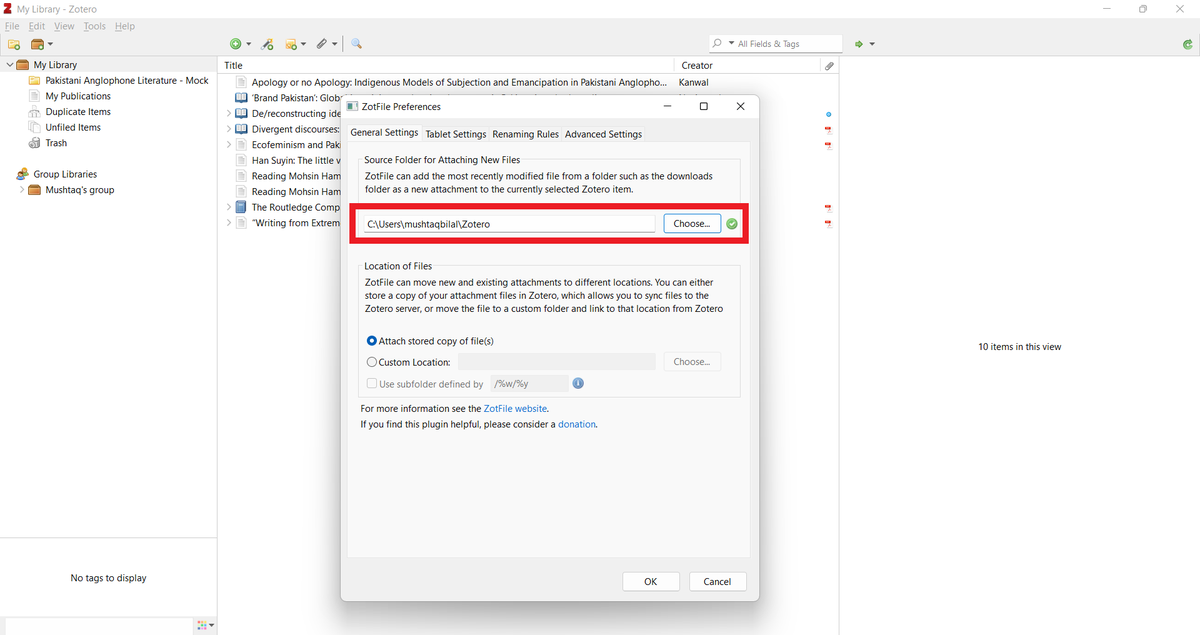Image resolution: width=1200 pixels, height=635 pixels.
Task: Expand the Divergent discourses item row
Action: click(x=229, y=129)
